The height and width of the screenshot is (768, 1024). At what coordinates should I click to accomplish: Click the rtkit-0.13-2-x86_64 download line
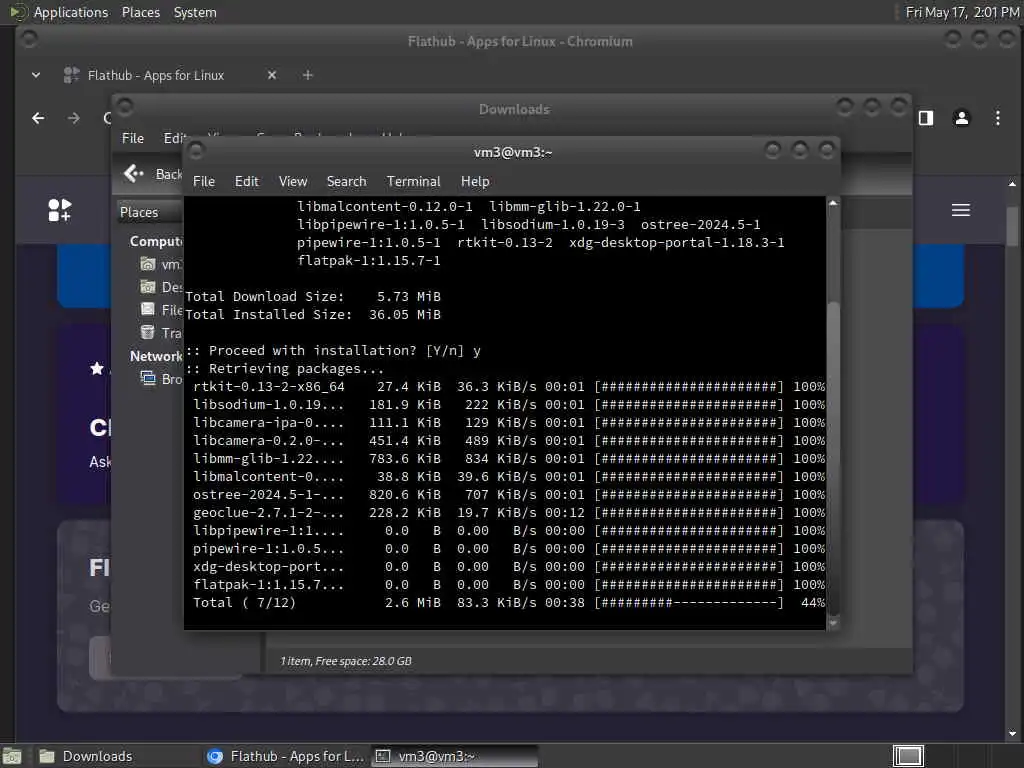pyautogui.click(x=508, y=387)
